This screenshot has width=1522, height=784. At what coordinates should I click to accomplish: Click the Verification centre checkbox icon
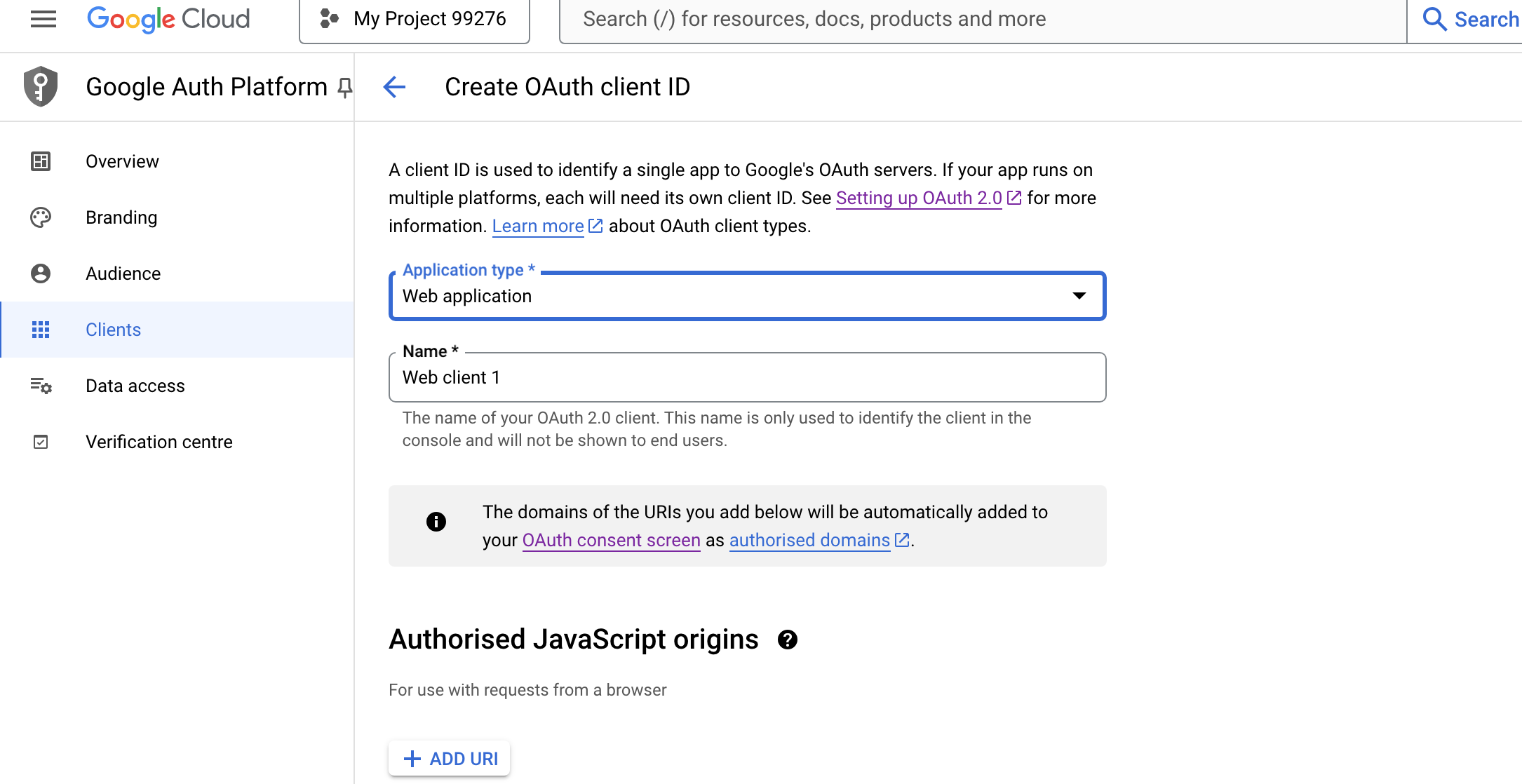pyautogui.click(x=41, y=442)
